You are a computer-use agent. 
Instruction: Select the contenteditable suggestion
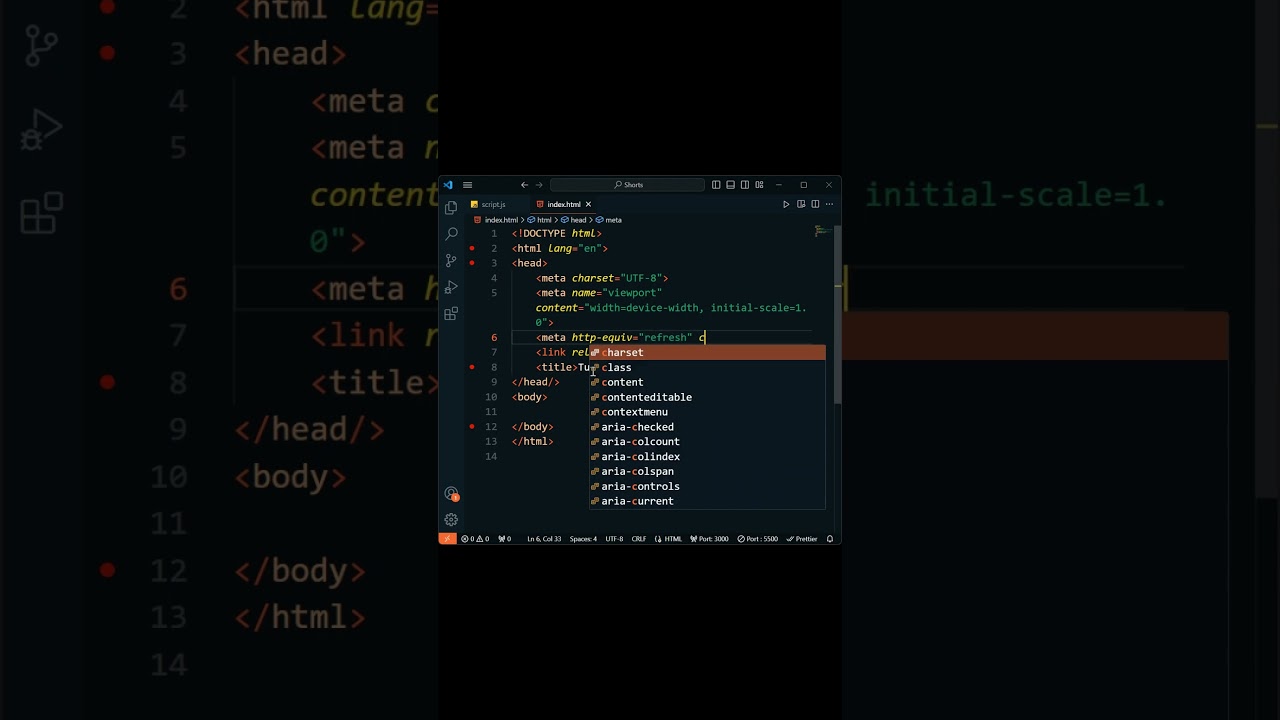tap(707, 397)
